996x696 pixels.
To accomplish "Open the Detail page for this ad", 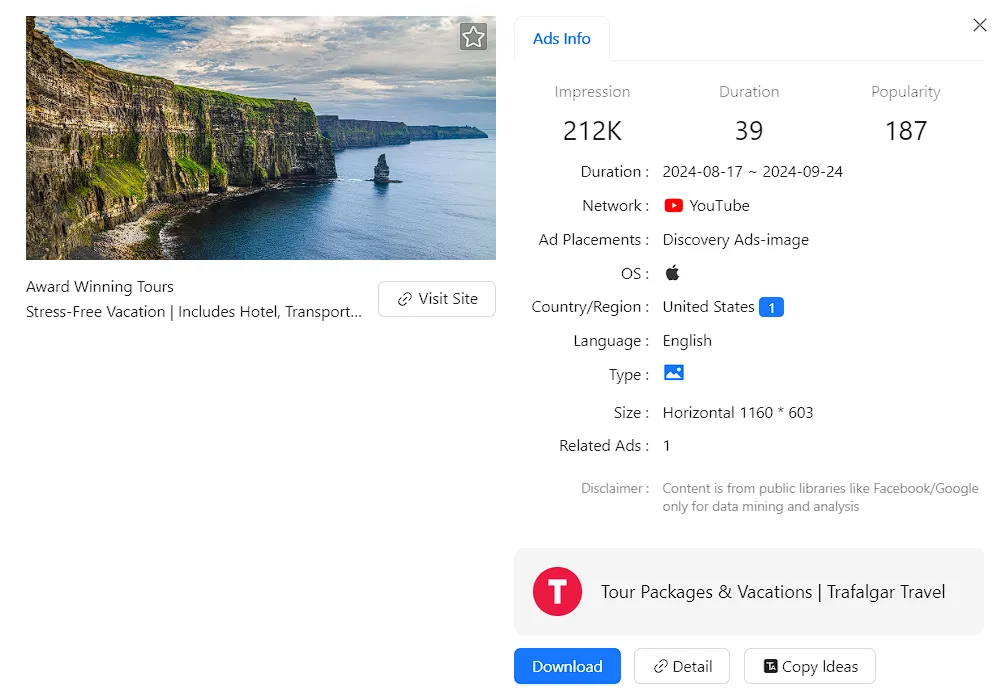I will tap(682, 666).
